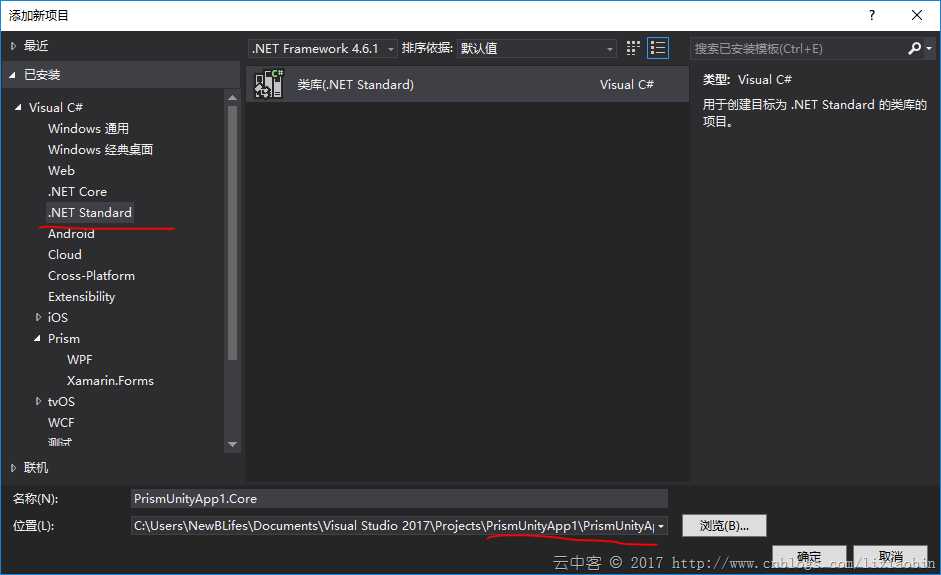Click the 确定 confirm button

(x=809, y=556)
